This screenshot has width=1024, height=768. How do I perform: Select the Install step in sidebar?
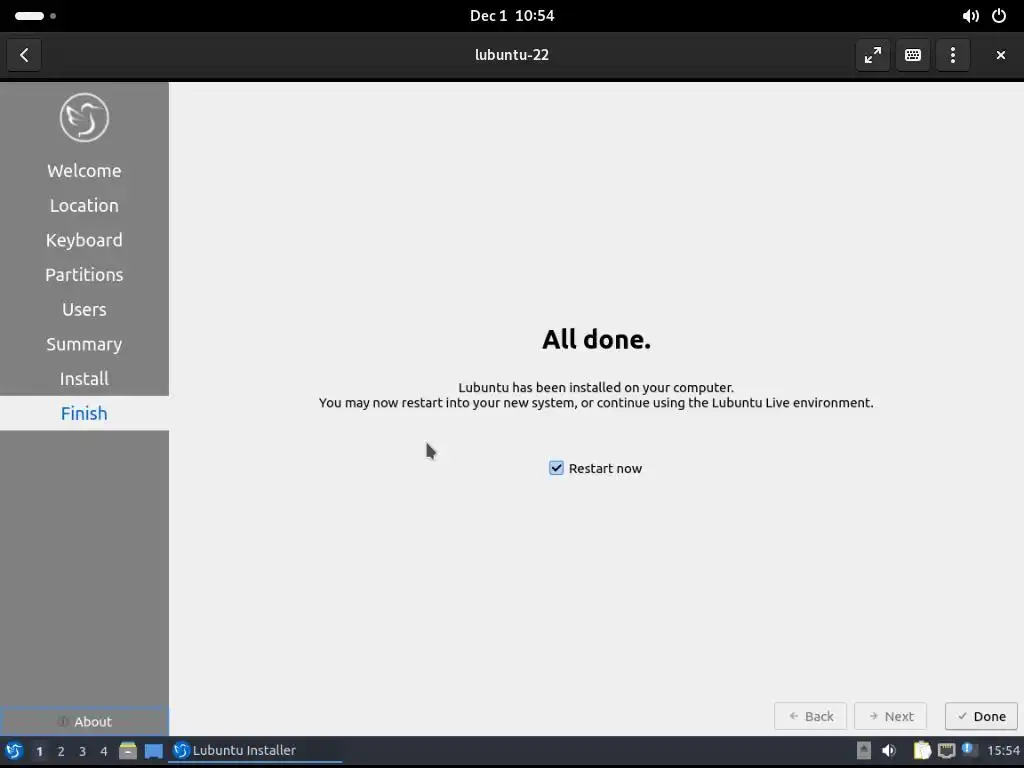[84, 378]
